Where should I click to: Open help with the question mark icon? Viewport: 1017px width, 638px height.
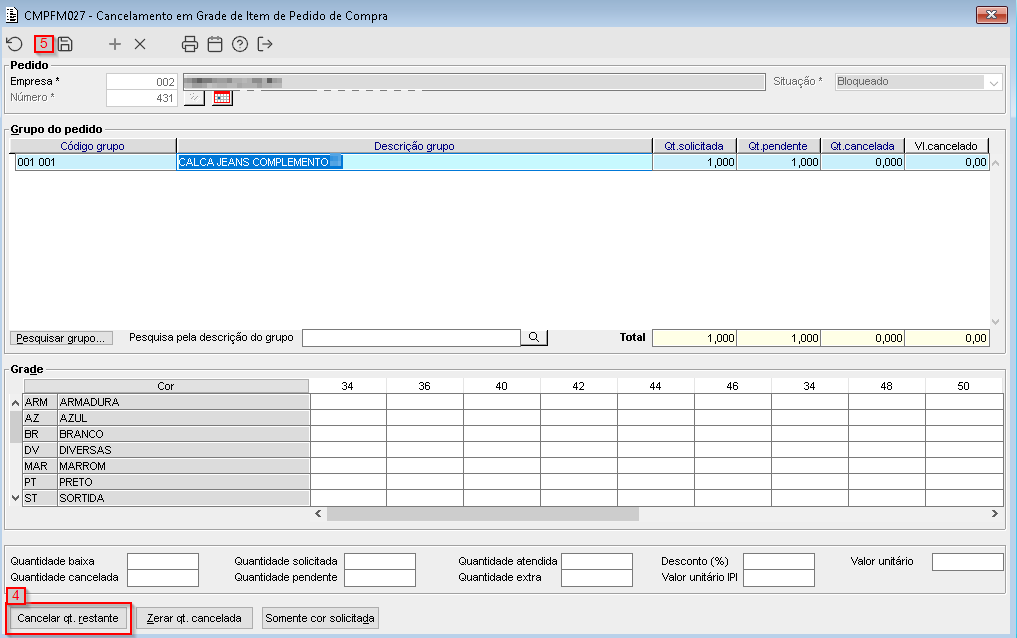(x=240, y=44)
